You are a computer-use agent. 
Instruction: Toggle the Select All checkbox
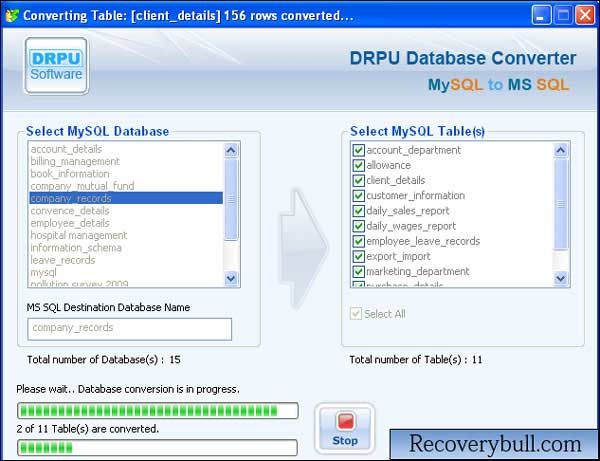(356, 314)
